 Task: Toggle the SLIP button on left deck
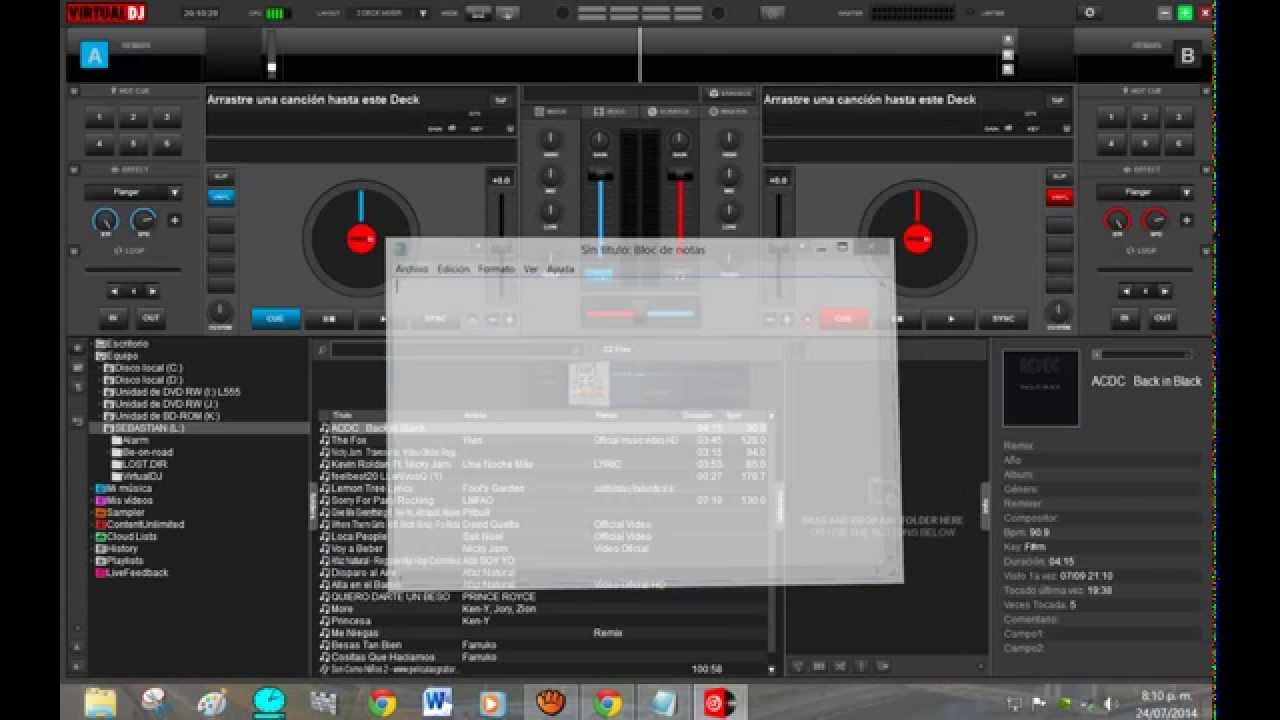coord(220,176)
